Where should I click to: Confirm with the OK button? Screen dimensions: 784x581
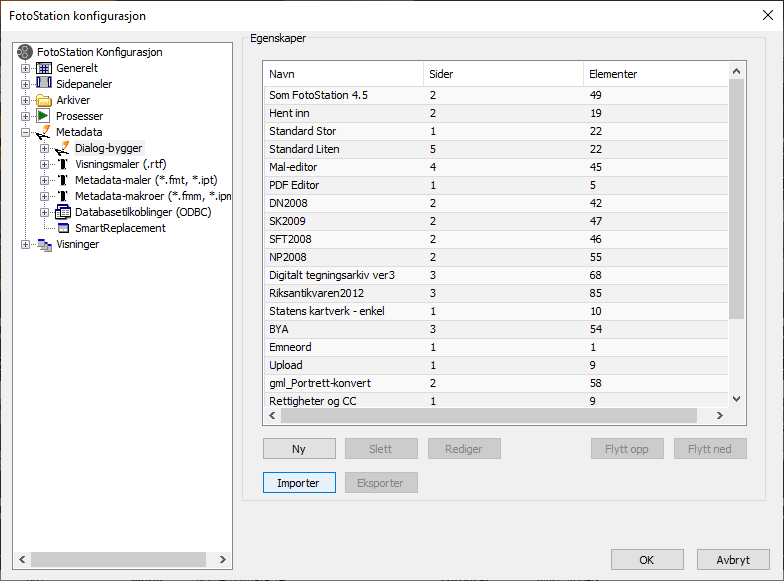coord(647,560)
